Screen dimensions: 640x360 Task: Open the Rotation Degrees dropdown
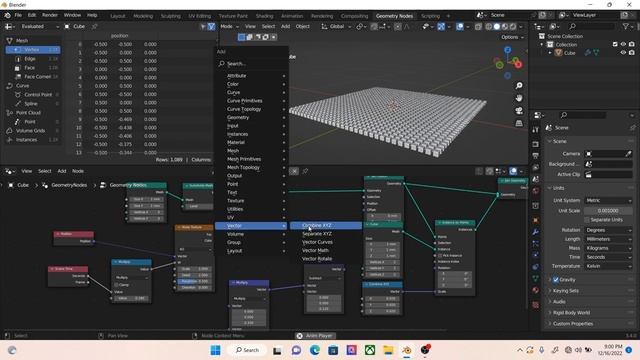click(608, 230)
